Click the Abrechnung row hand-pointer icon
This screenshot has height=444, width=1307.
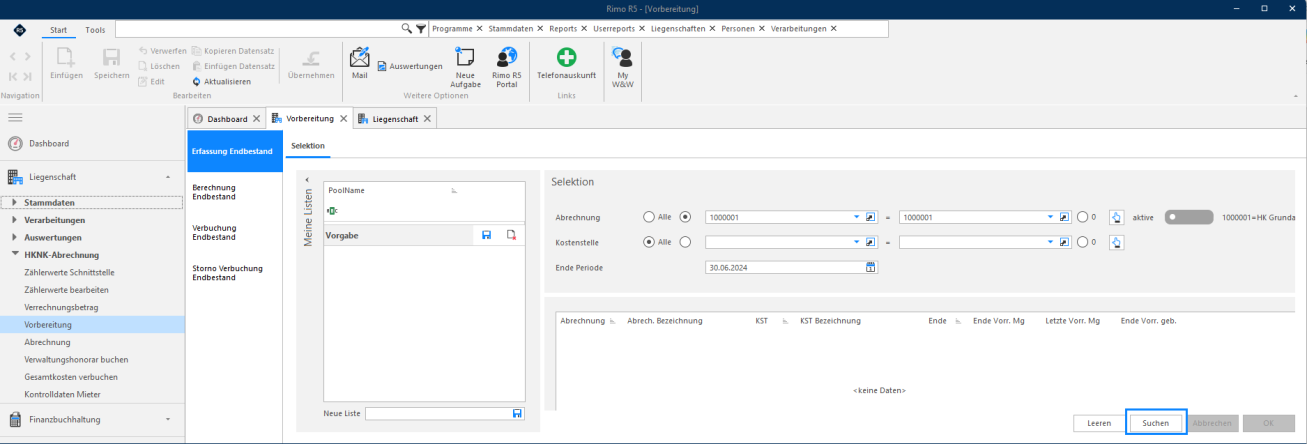pyautogui.click(x=1117, y=216)
